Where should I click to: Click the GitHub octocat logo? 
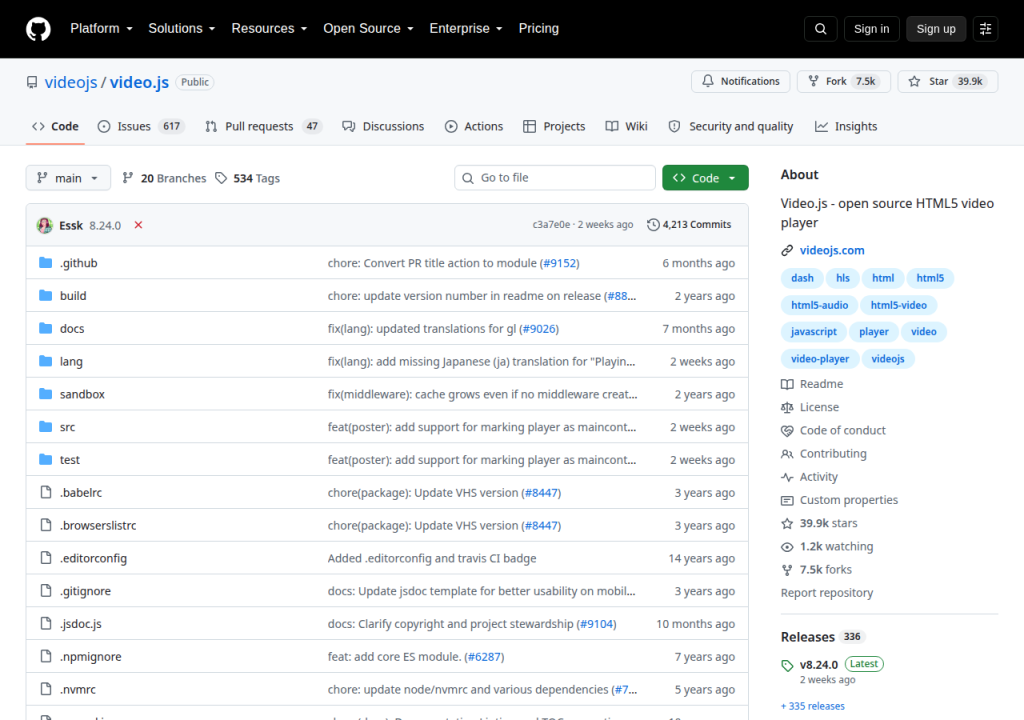38,29
